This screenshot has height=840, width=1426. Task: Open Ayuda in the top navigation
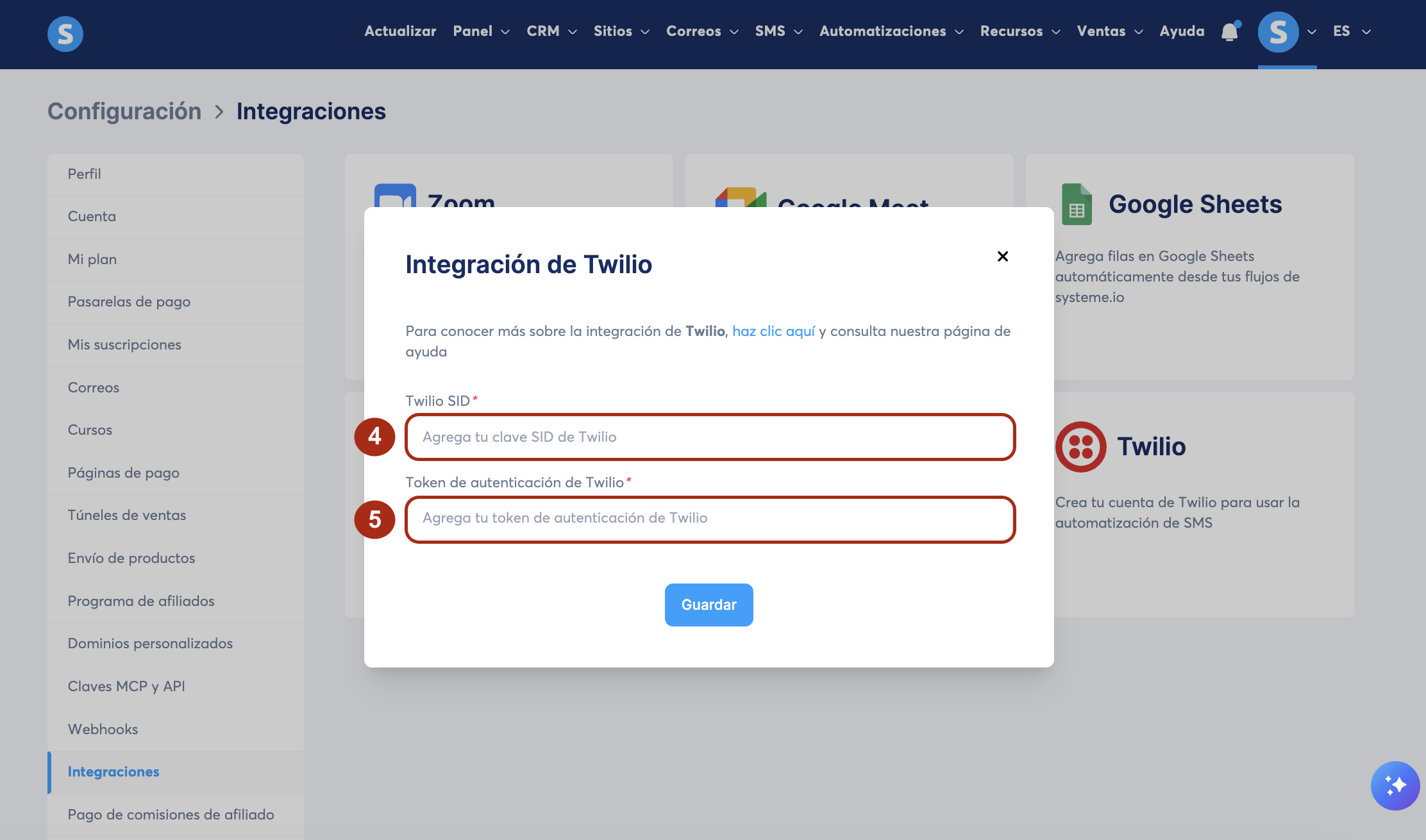(x=1182, y=31)
